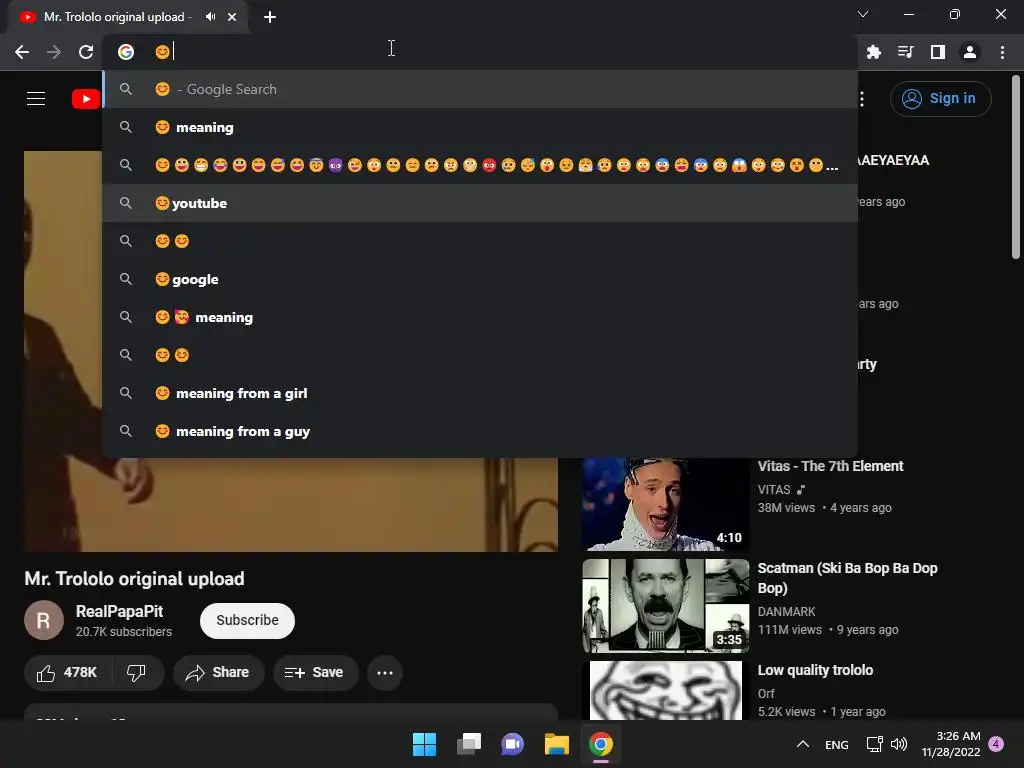Click the YouTube logo
This screenshot has height=768, width=1024.
click(86, 99)
